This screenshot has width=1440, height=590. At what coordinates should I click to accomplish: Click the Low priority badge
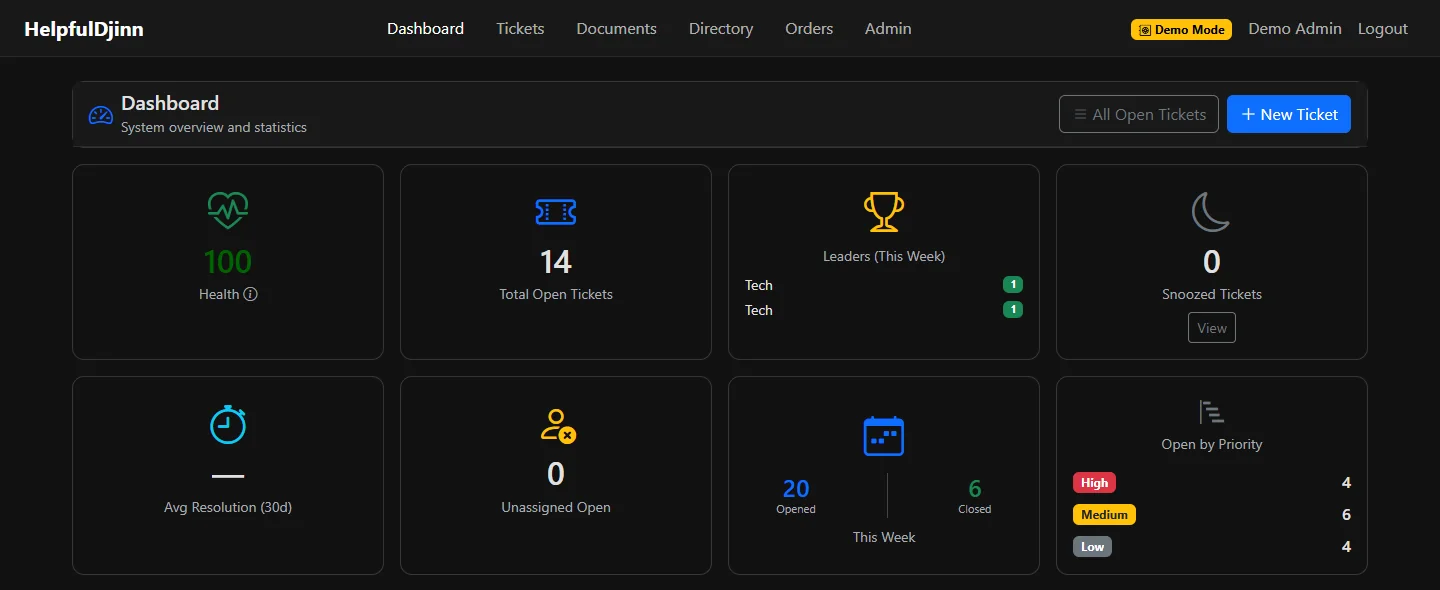coord(1092,547)
